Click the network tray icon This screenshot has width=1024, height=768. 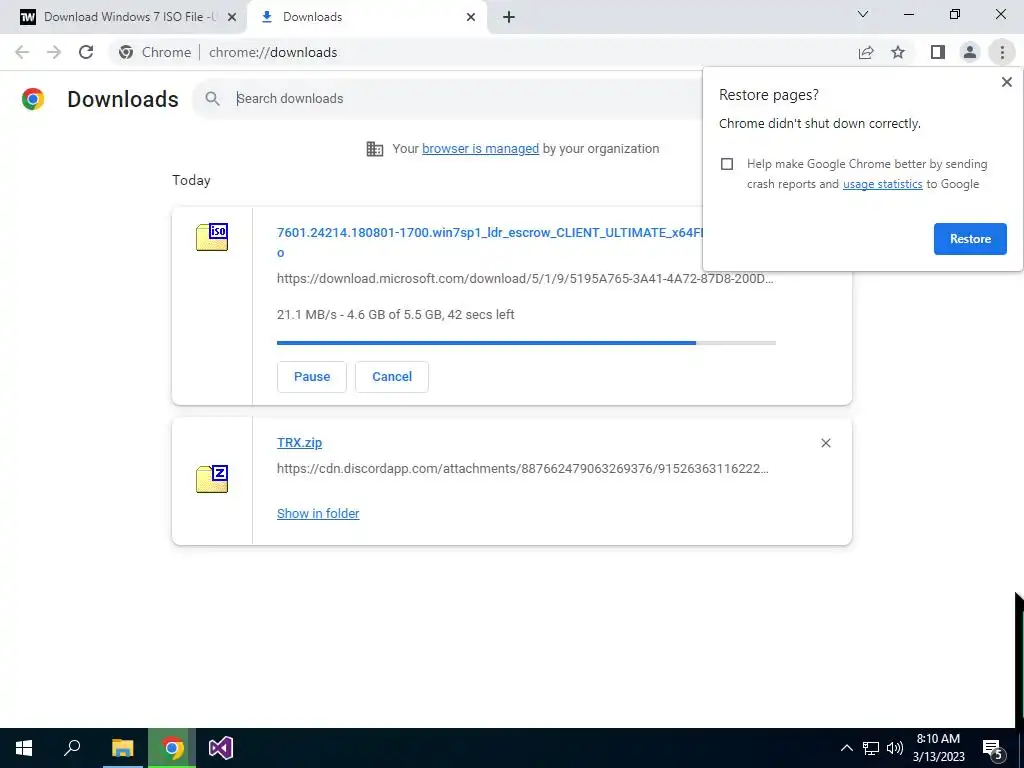click(x=871, y=748)
